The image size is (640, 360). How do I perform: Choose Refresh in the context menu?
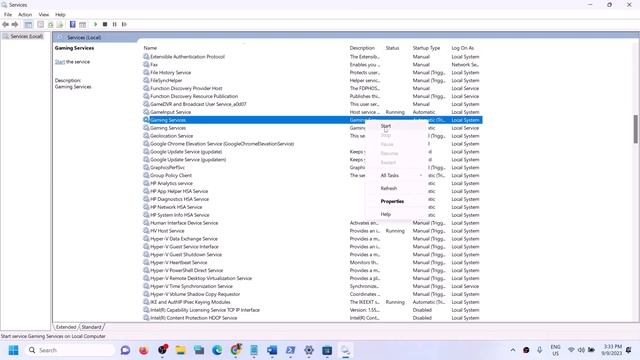point(389,189)
